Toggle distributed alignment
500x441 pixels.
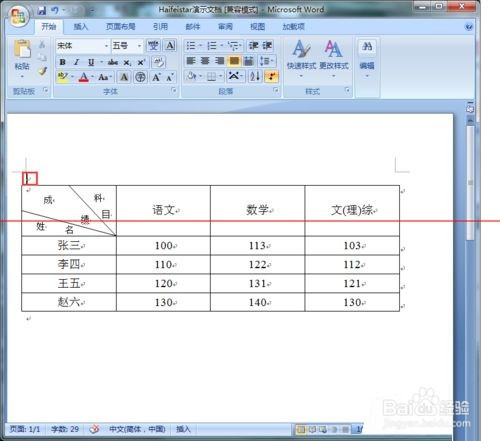pos(249,61)
